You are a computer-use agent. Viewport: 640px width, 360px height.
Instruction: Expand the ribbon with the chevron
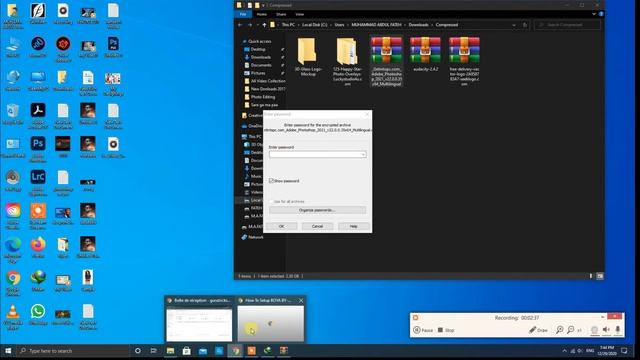[x=594, y=14]
